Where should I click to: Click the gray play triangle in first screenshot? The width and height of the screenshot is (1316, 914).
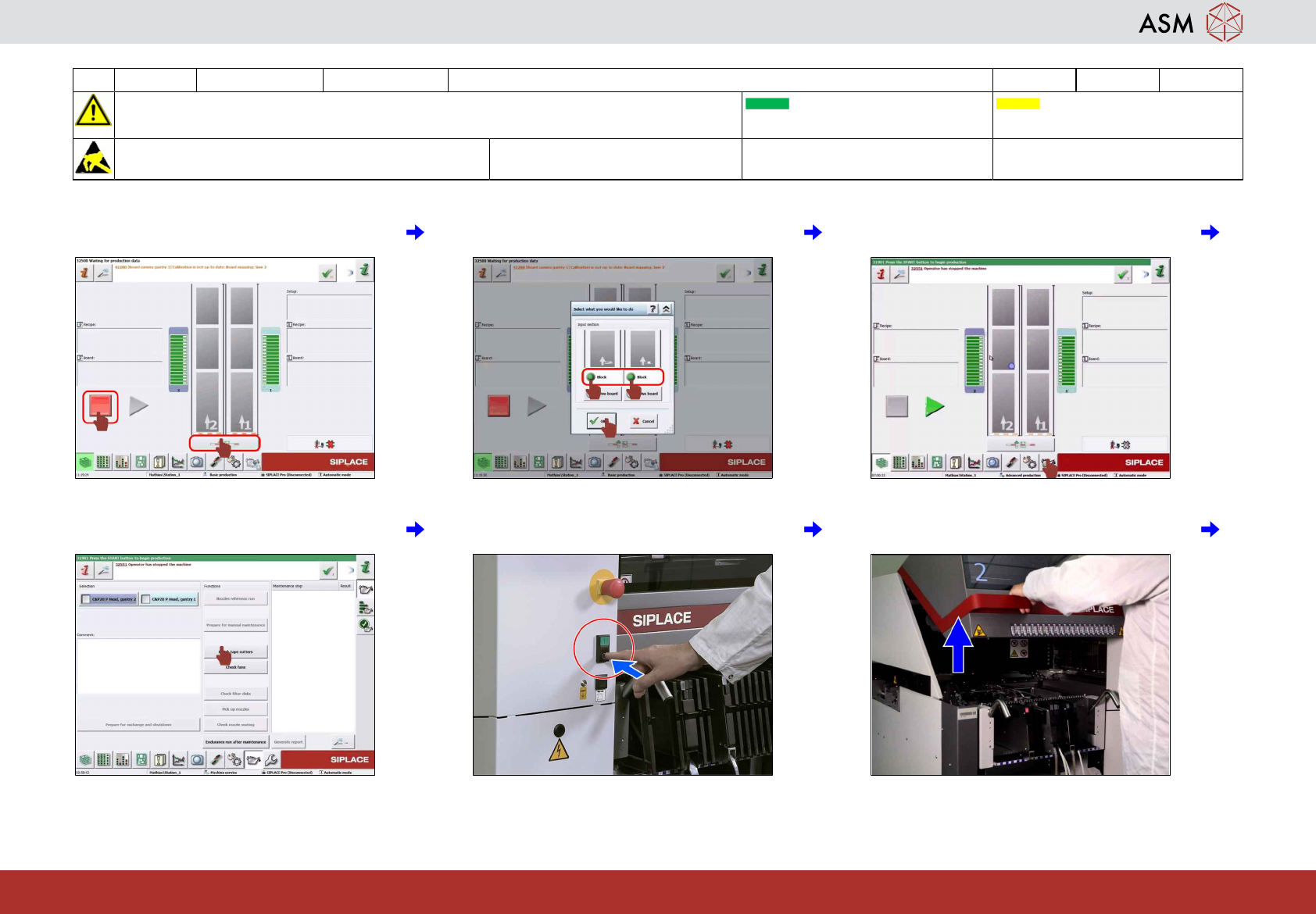138,406
